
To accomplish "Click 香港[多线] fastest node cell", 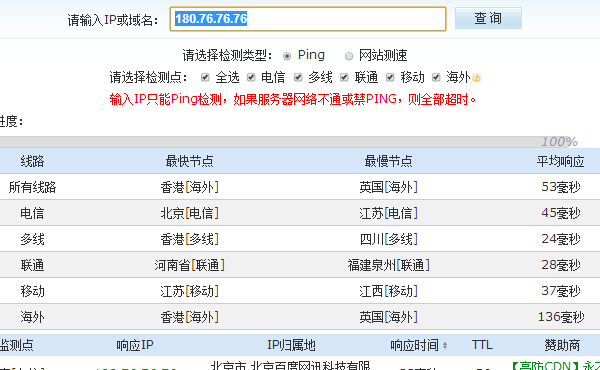I will (189, 239).
